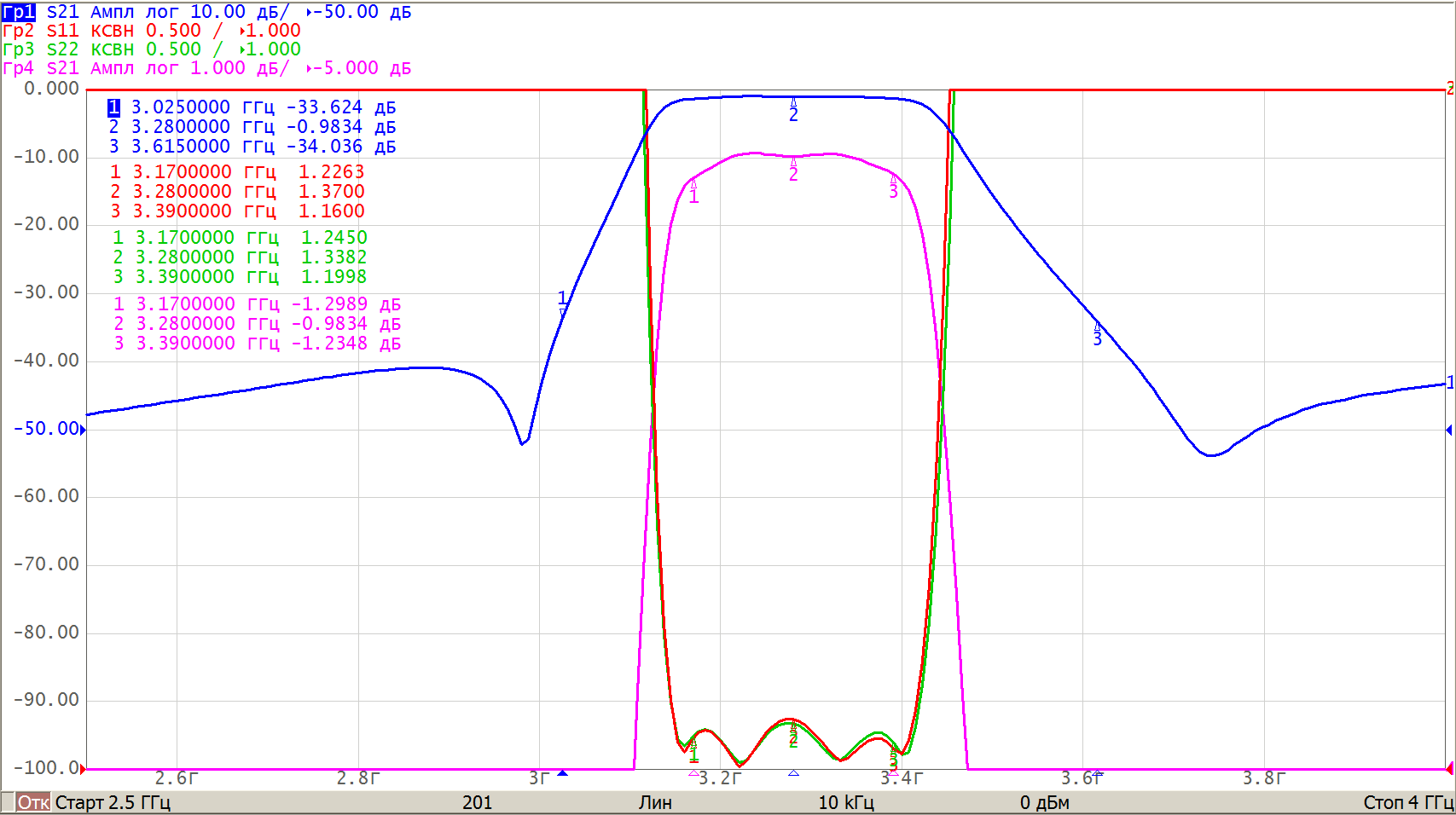Select magenta marker 2 on the passband trace
The image size is (1456, 815).
click(x=793, y=171)
